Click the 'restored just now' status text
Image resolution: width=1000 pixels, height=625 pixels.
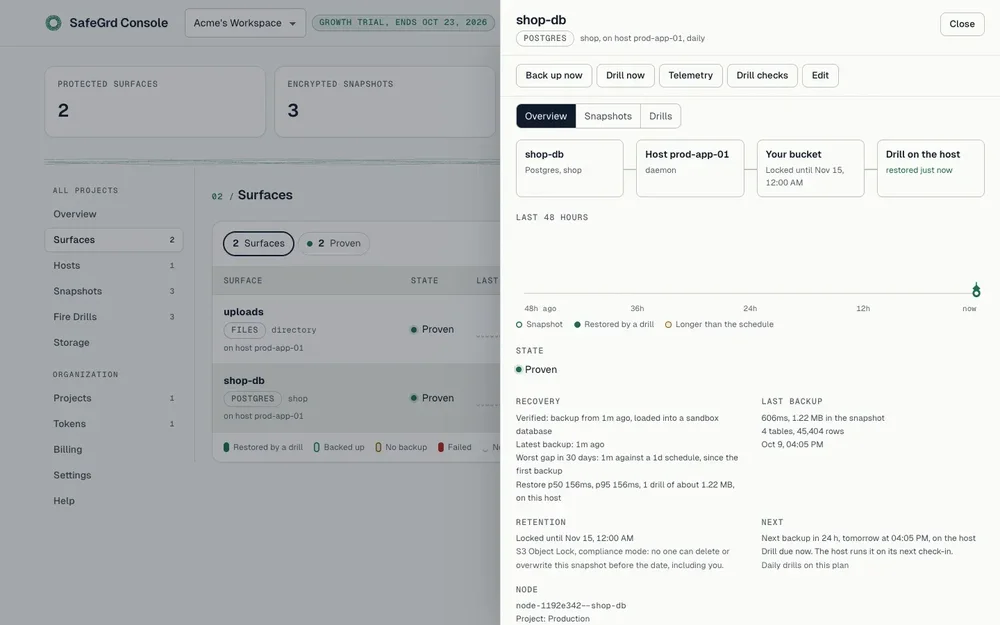pyautogui.click(x=918, y=170)
